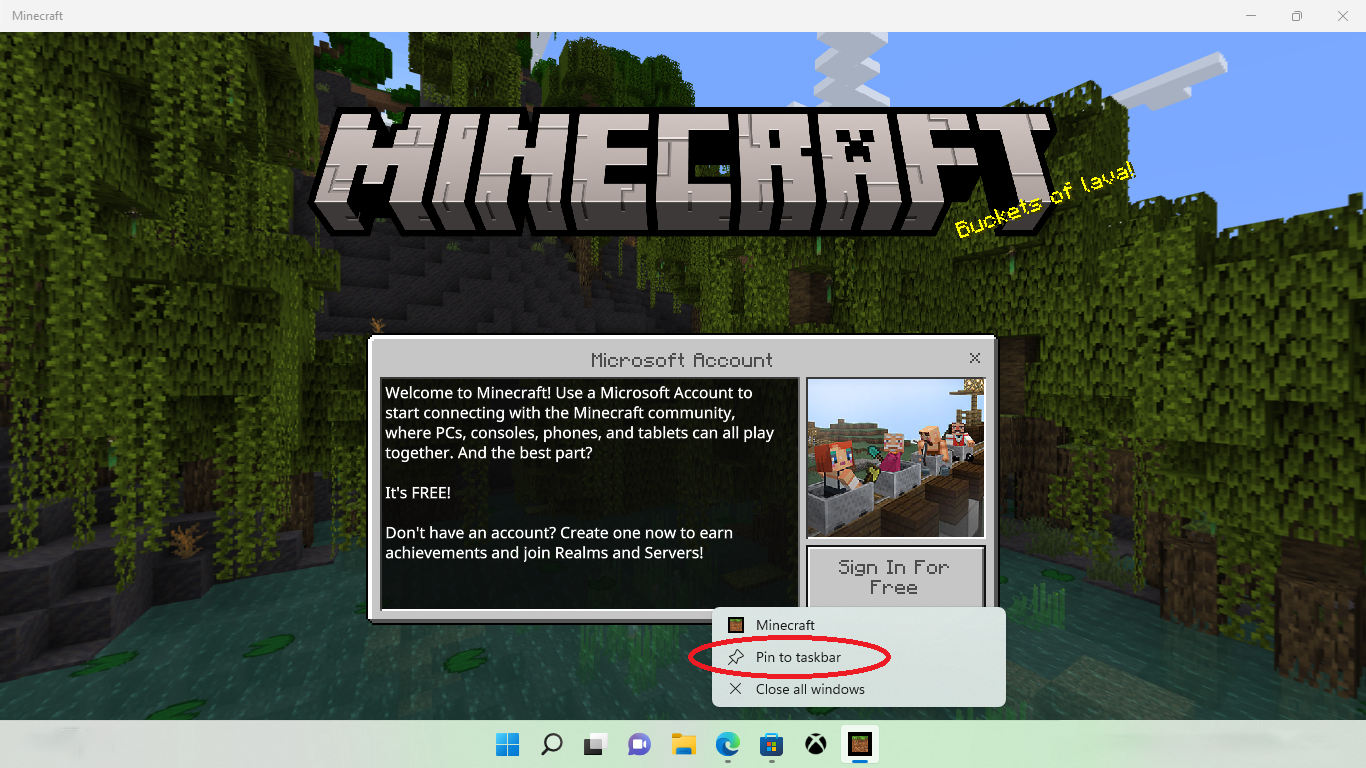Open Xbox app from taskbar
The image size is (1366, 768).
816,744
